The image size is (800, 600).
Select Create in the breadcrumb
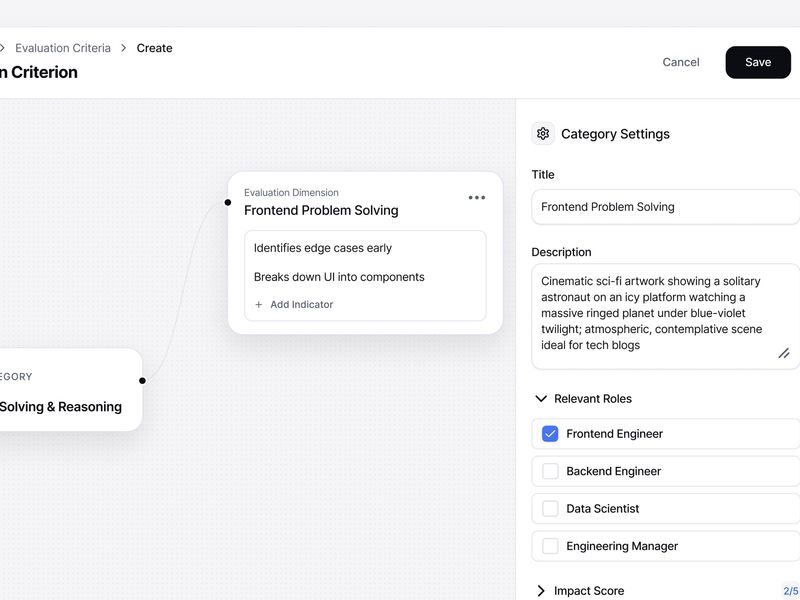[156, 47]
